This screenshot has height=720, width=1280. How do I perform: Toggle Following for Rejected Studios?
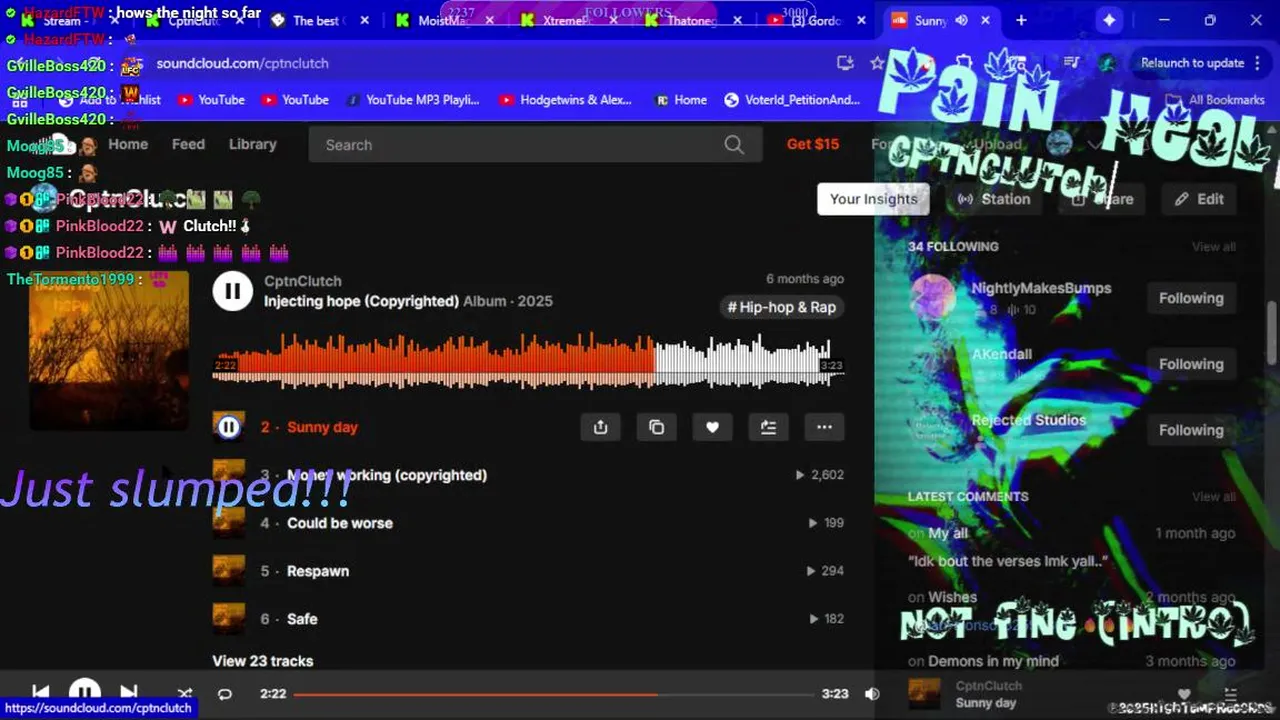[1191, 430]
